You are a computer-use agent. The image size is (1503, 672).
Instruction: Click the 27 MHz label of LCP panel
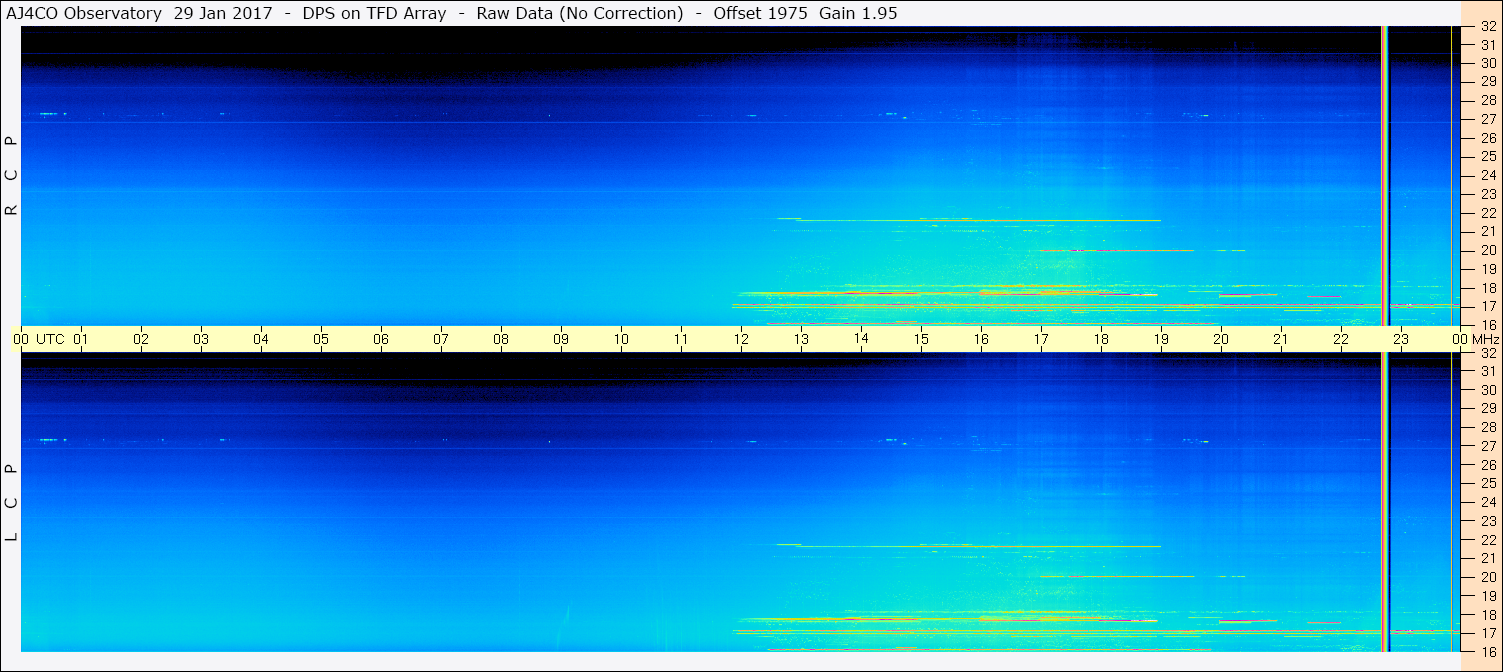tap(1487, 446)
